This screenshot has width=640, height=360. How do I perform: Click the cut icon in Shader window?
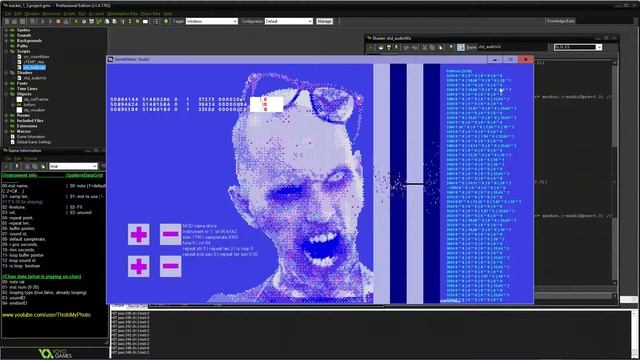pos(425,47)
